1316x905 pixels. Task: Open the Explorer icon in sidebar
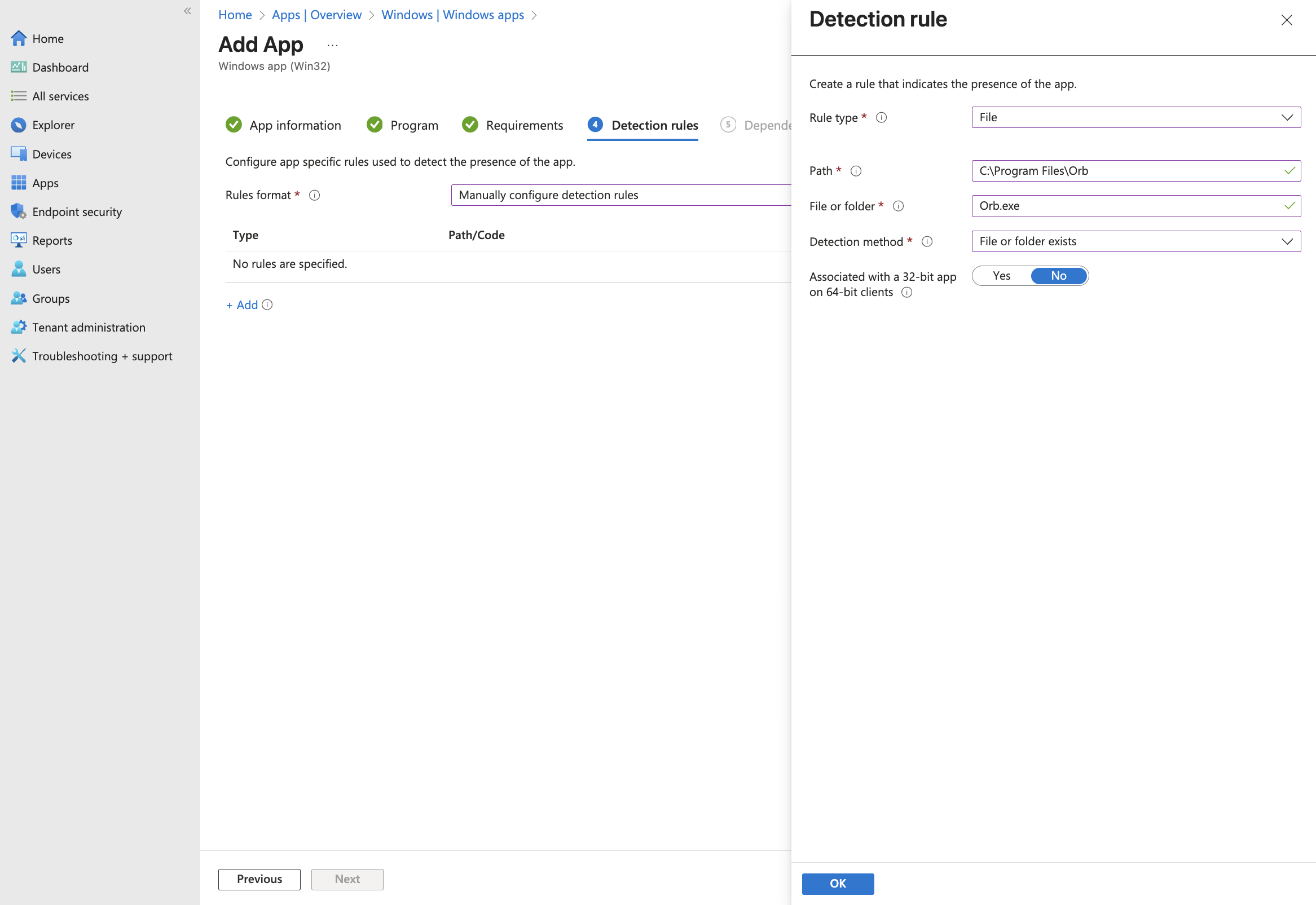(18, 125)
